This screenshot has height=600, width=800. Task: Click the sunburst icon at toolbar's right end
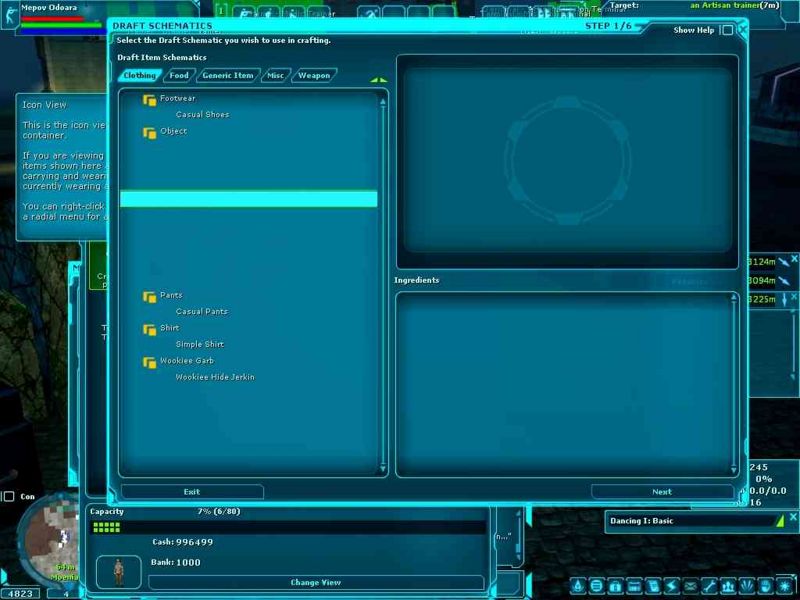click(783, 586)
